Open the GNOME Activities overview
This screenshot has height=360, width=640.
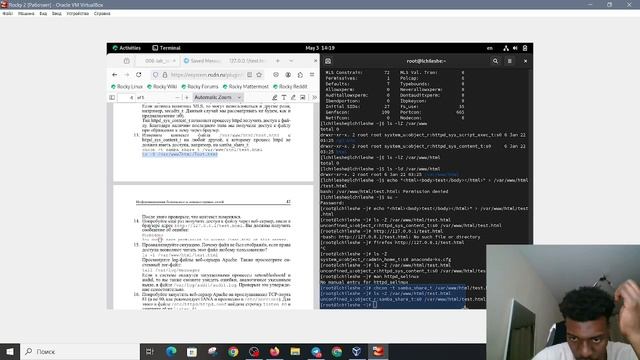click(x=127, y=48)
